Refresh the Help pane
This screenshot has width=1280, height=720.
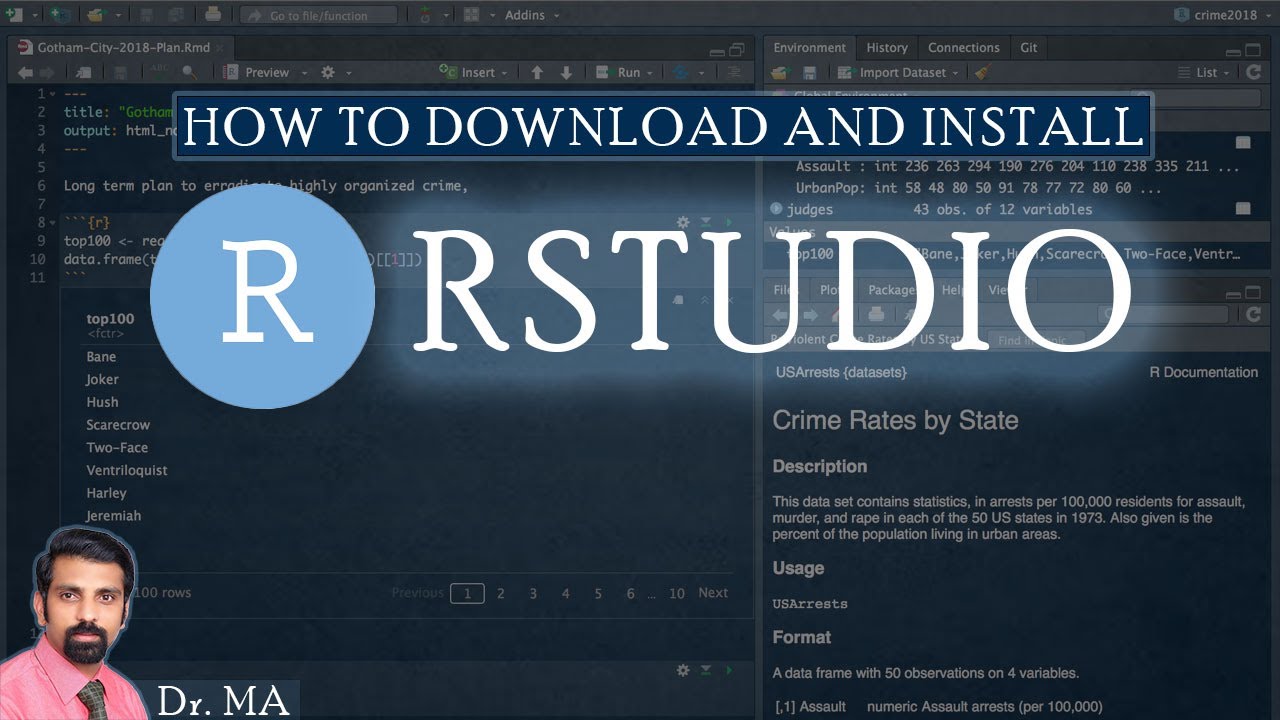point(1254,314)
